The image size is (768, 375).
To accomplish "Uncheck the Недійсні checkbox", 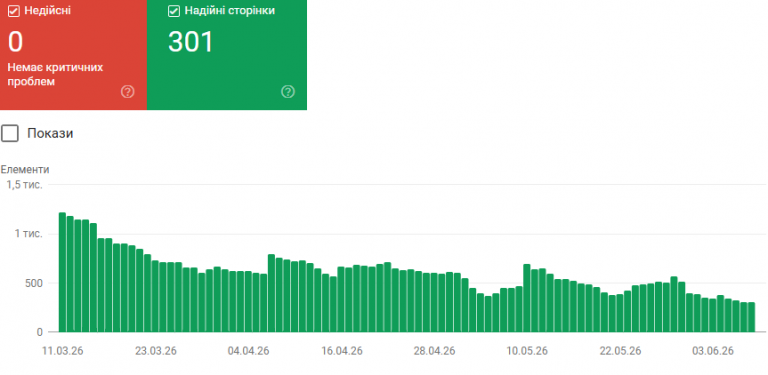I will click(x=14, y=11).
